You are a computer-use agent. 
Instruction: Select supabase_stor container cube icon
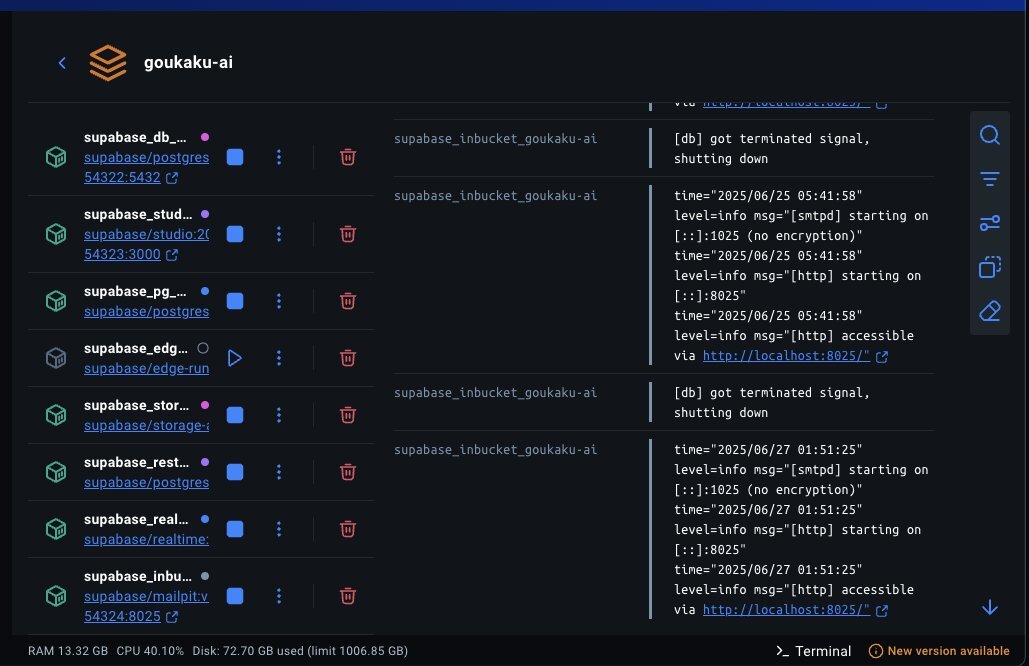tap(56, 415)
